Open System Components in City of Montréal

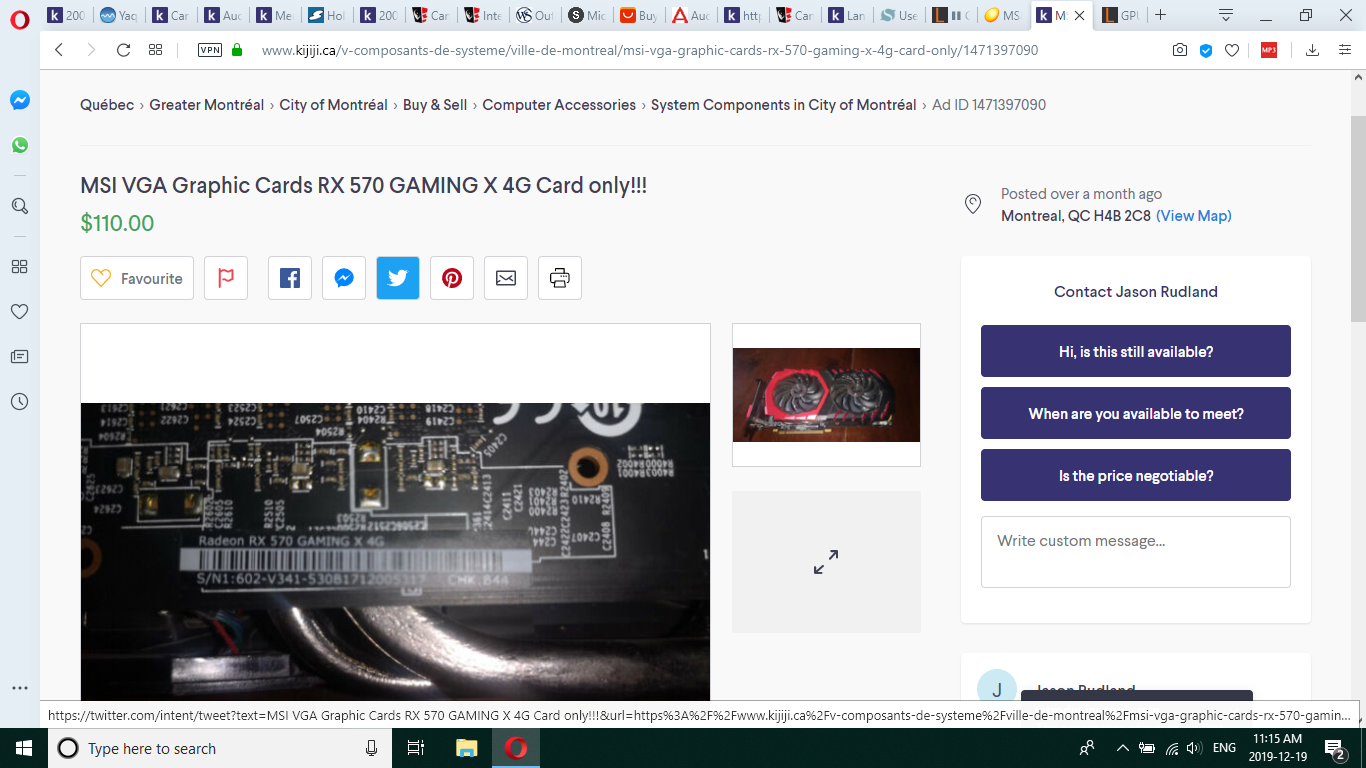(x=783, y=105)
